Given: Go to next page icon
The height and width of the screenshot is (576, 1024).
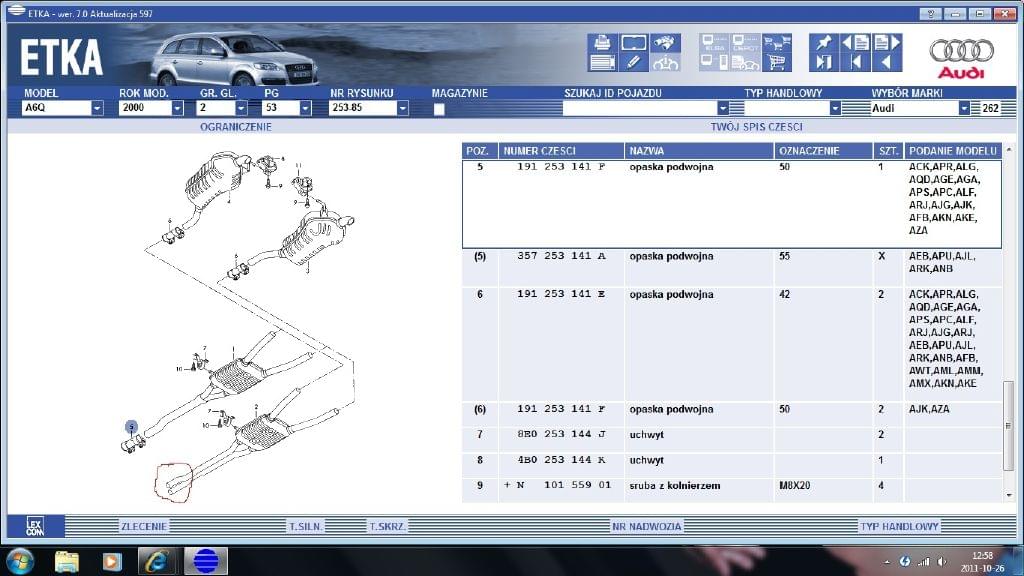Looking at the screenshot, I should pyautogui.click(x=887, y=43).
